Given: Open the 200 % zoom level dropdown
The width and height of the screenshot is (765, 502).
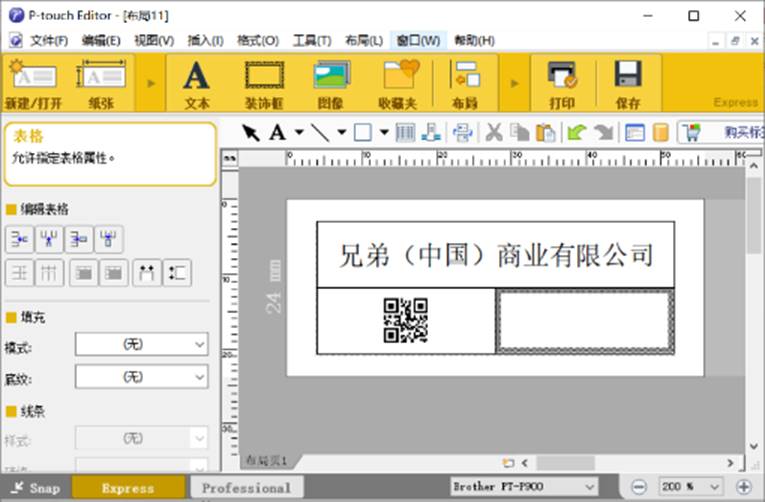Looking at the screenshot, I should pos(690,486).
